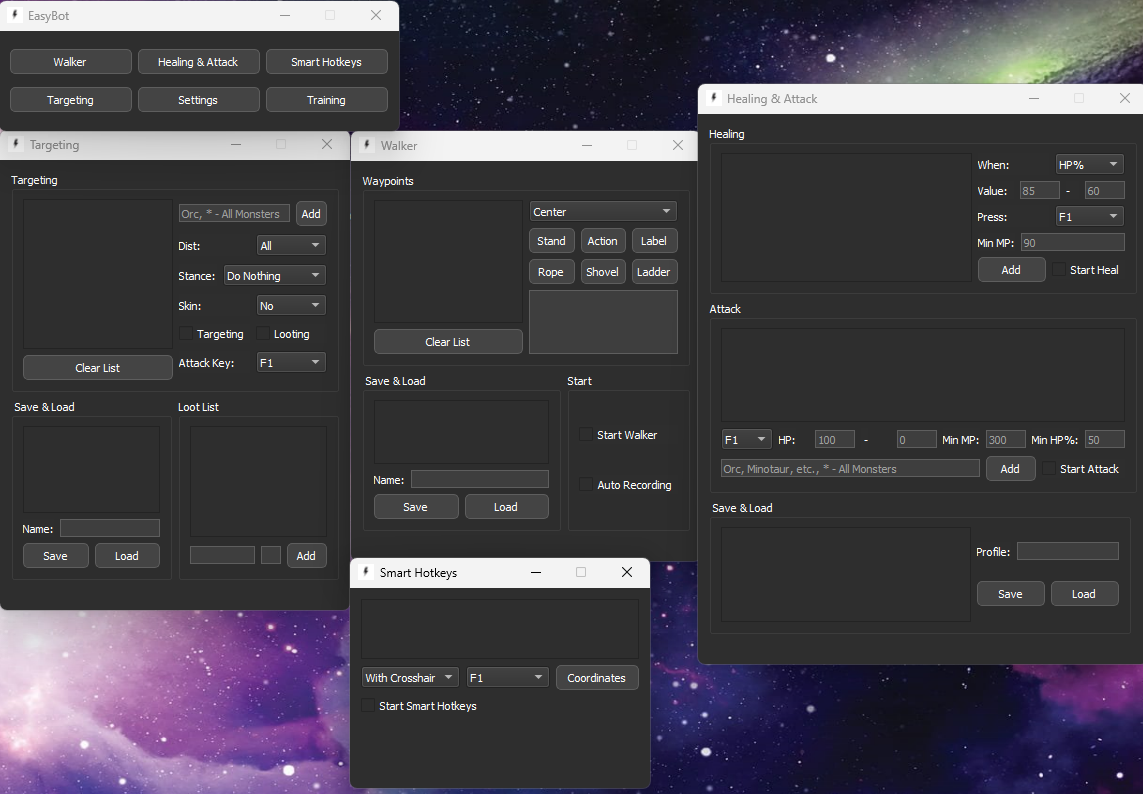Click the monster name field in Targeting
The width and height of the screenshot is (1143, 794).
234,214
